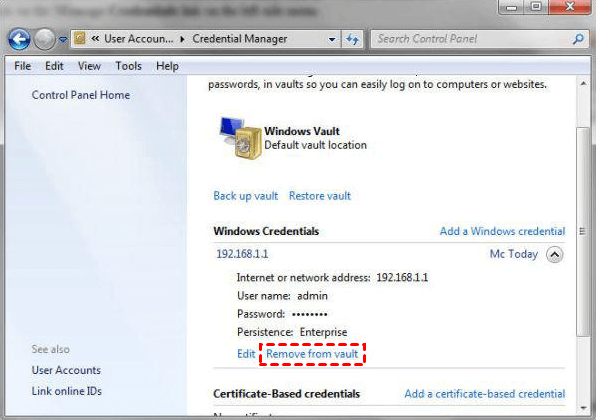Open the Tools menu
The image size is (596, 420).
tap(128, 66)
